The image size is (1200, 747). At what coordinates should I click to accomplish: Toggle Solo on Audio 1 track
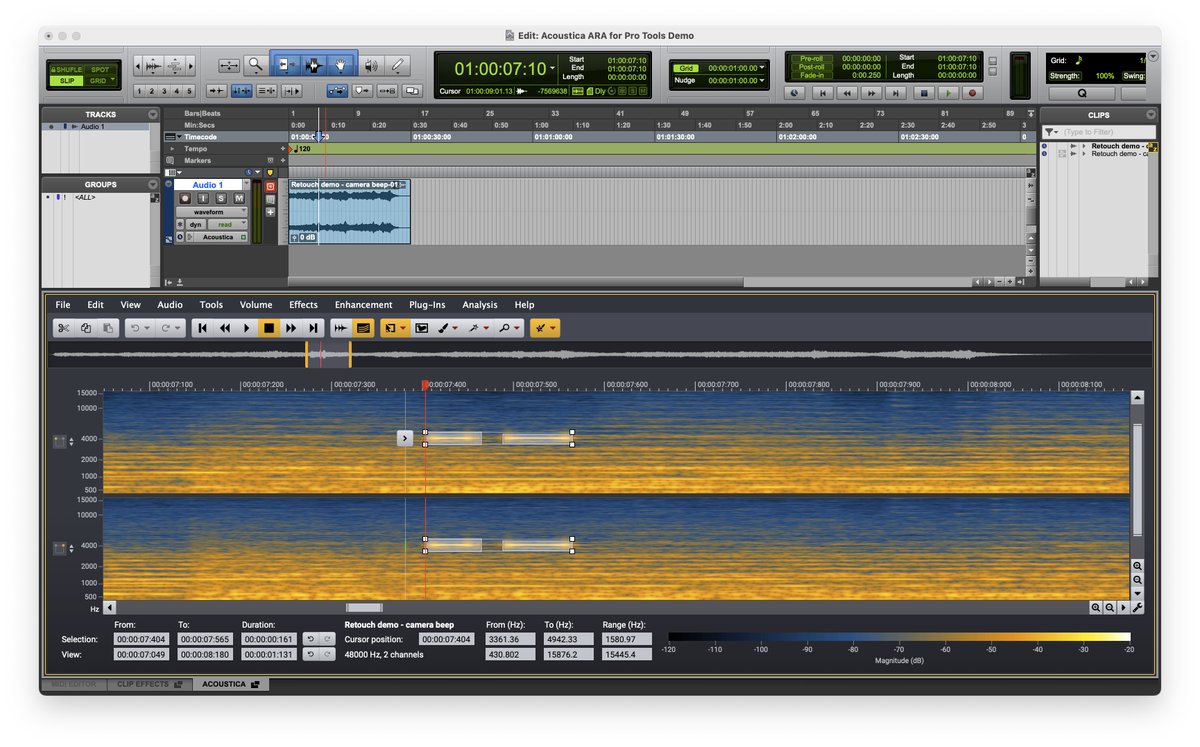221,198
